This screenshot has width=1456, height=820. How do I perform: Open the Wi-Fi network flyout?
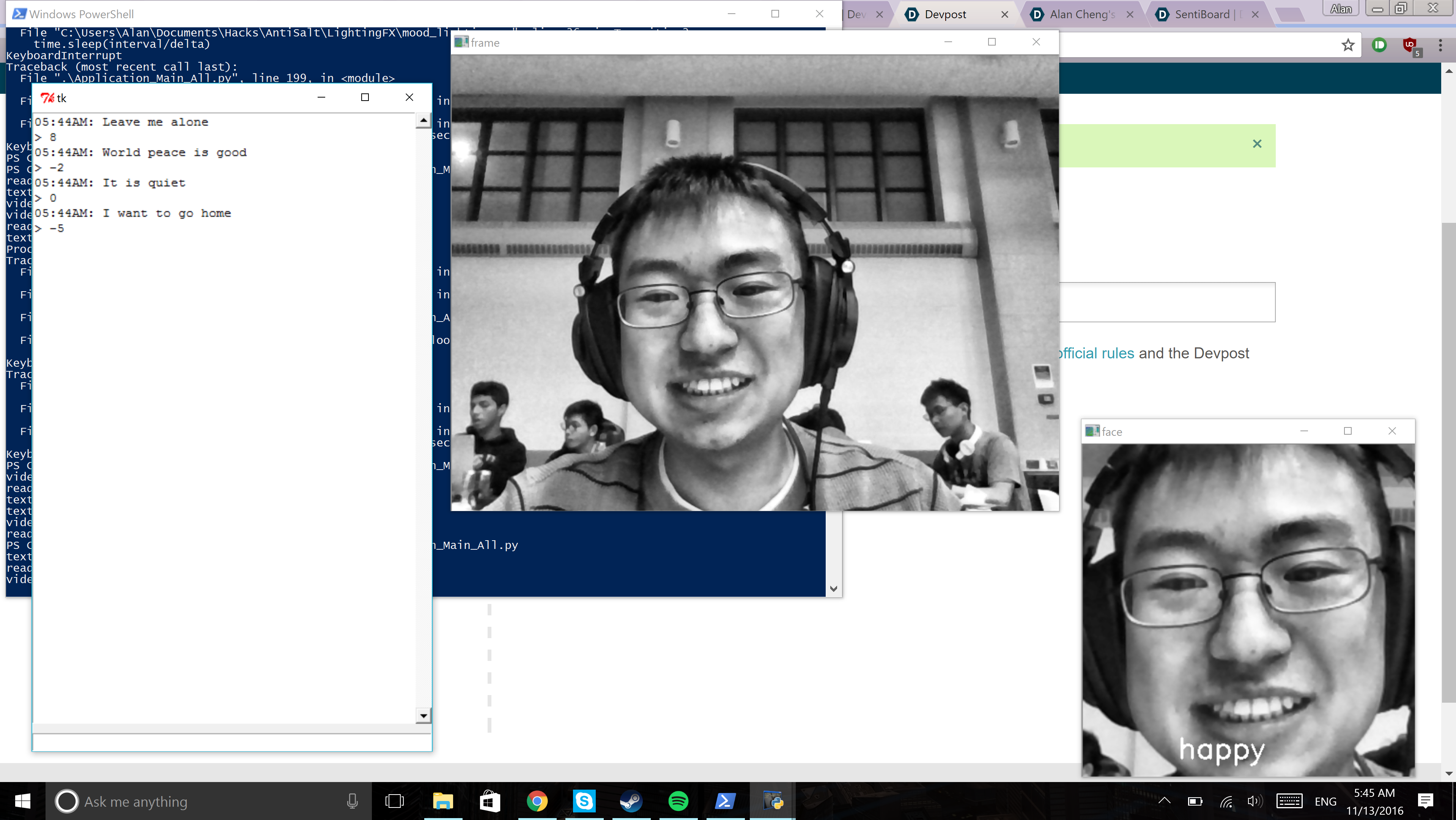(1225, 801)
